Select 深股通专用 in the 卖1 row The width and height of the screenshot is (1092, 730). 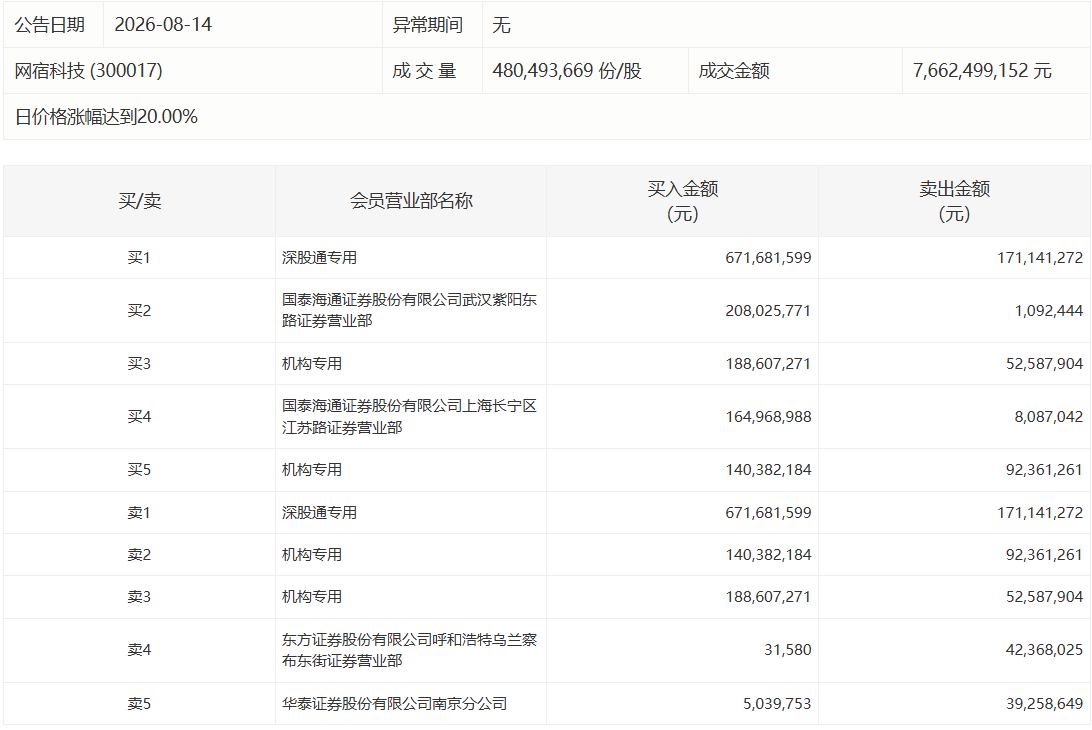319,513
